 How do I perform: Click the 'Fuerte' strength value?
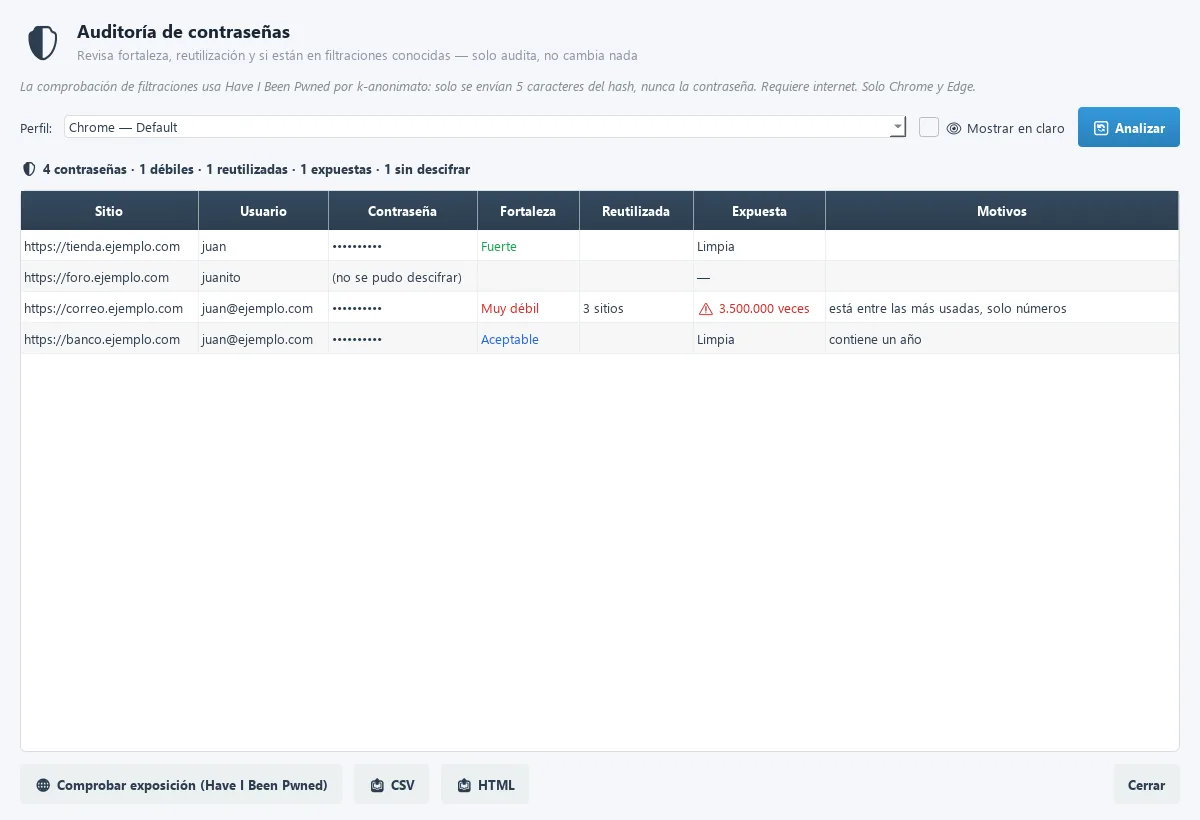point(499,246)
